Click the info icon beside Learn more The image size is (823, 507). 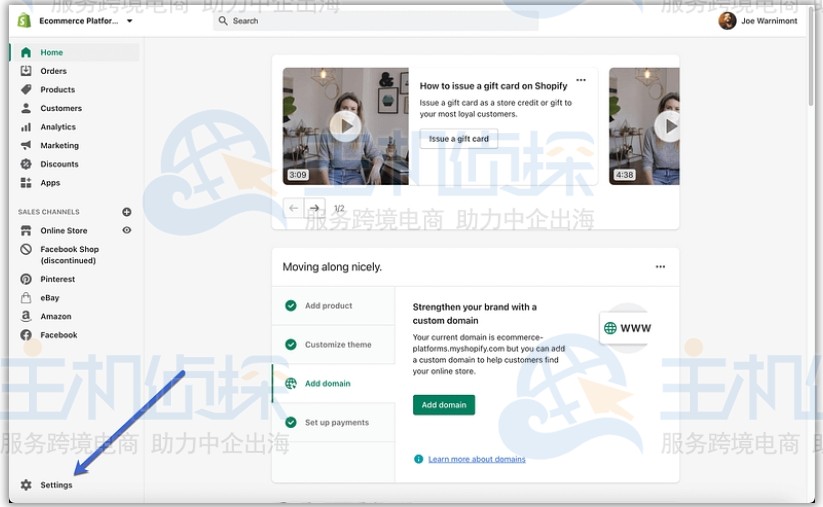(x=418, y=459)
